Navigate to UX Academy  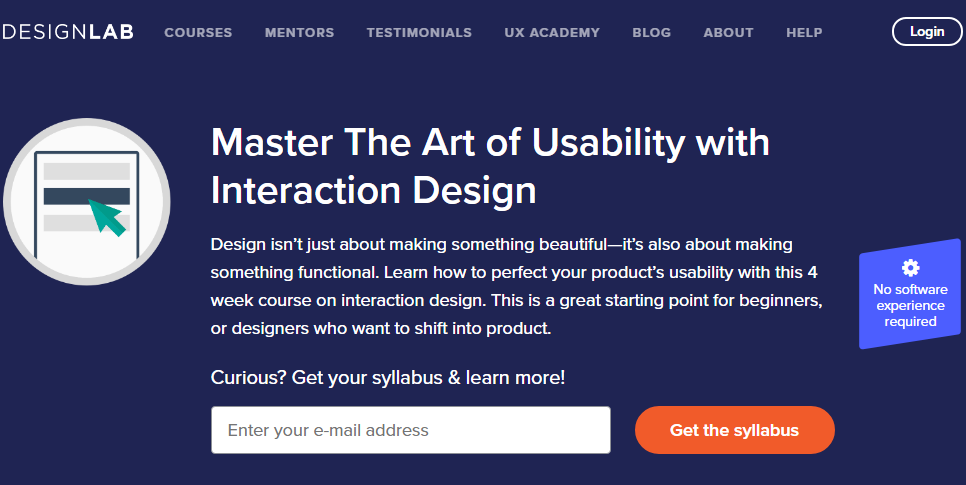click(x=552, y=33)
